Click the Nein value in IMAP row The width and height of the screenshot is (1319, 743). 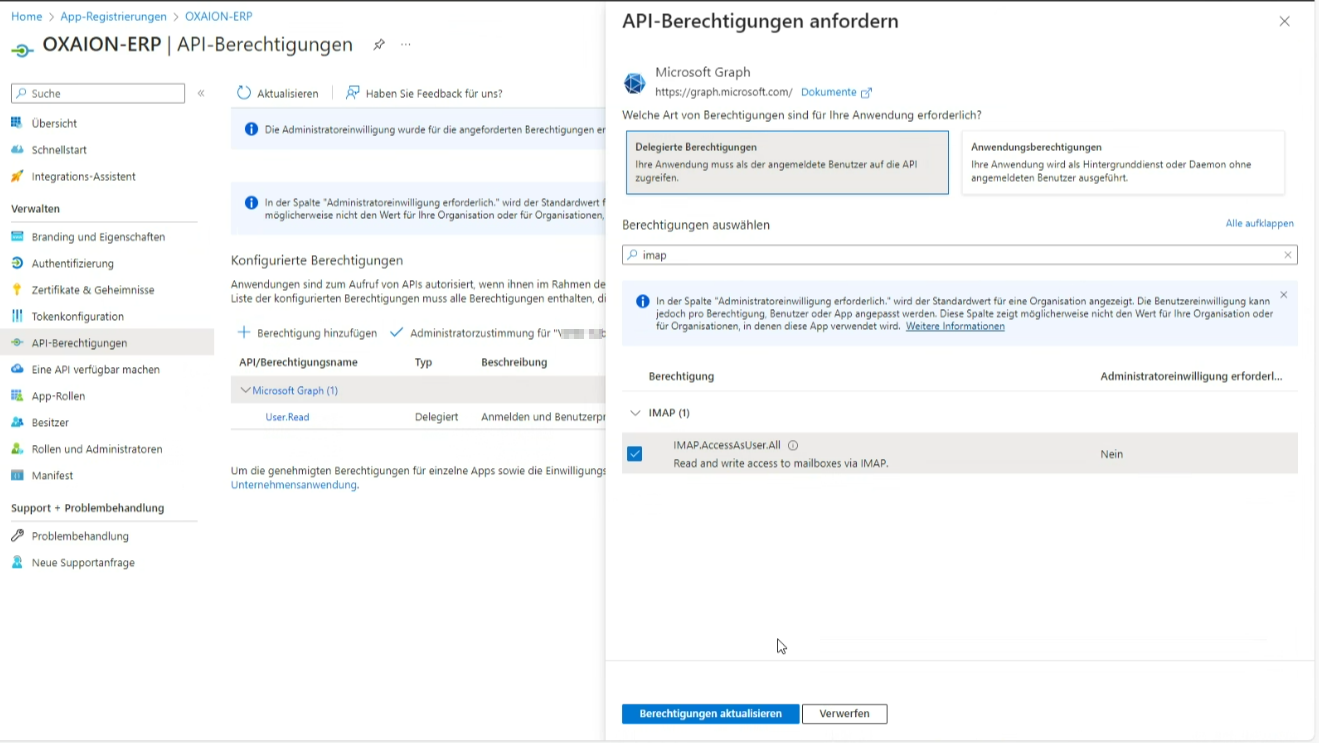pos(1112,454)
